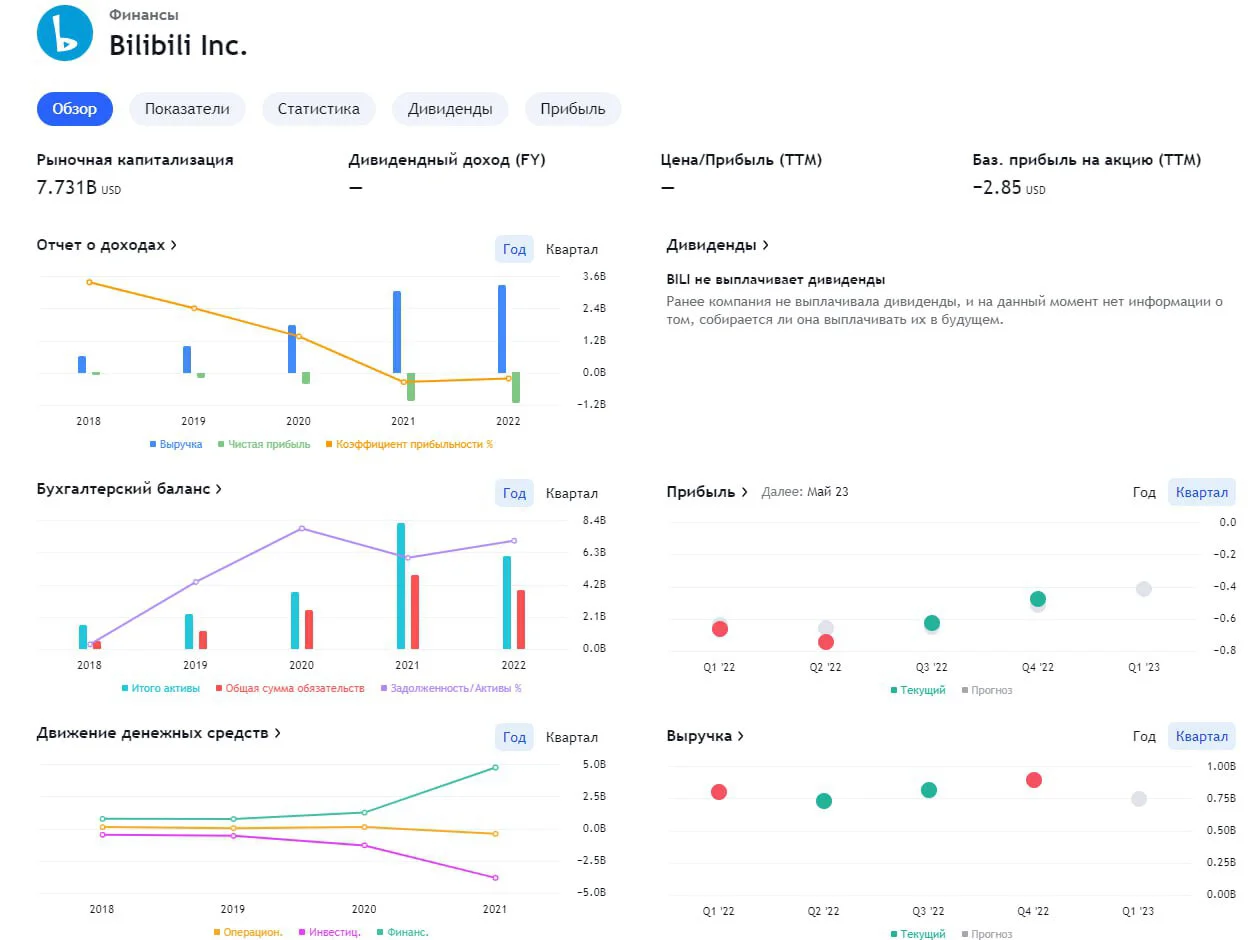Select Квартал in the Выручка chart

click(x=1202, y=736)
